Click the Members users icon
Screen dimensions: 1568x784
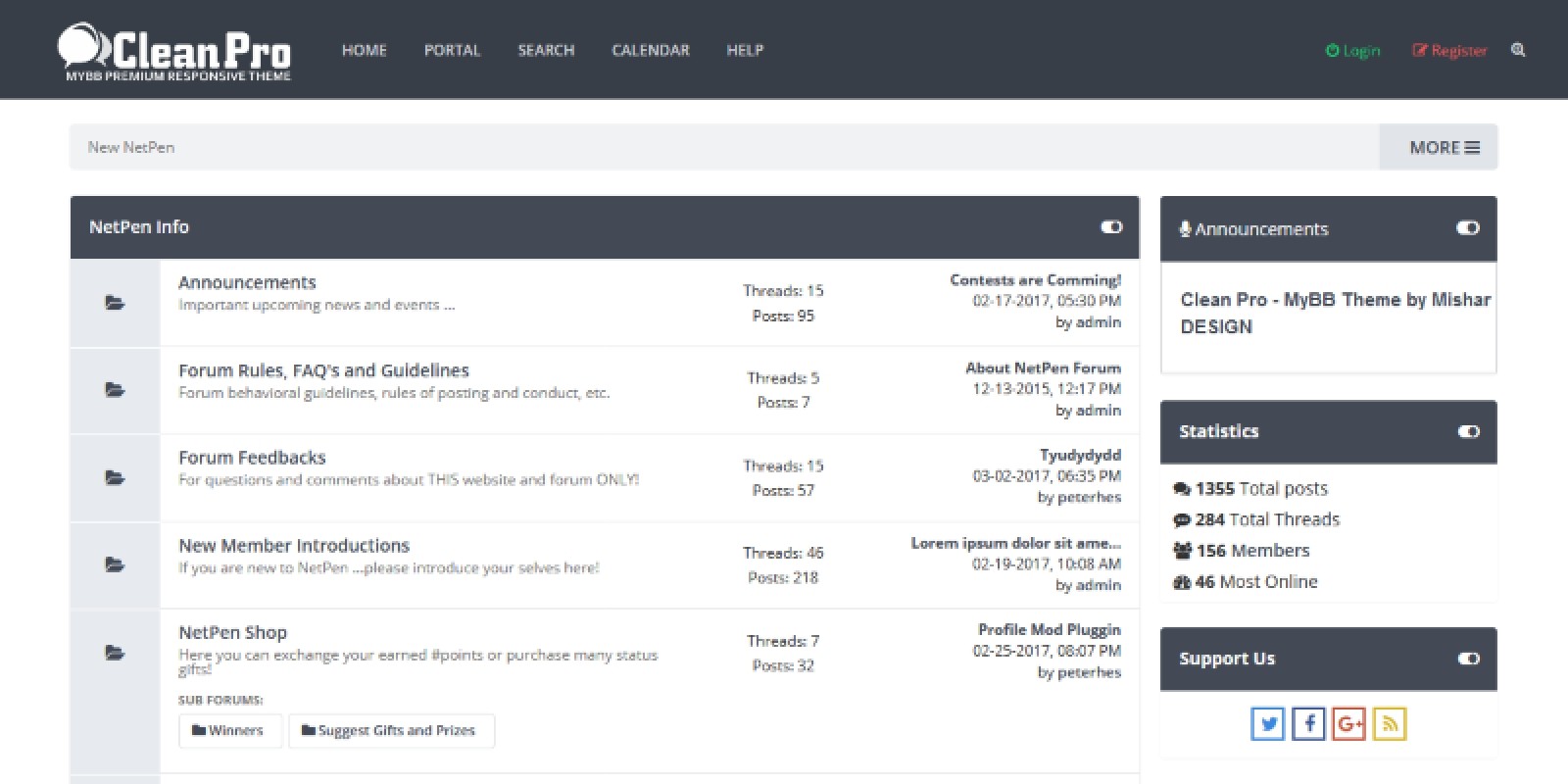(x=1182, y=551)
